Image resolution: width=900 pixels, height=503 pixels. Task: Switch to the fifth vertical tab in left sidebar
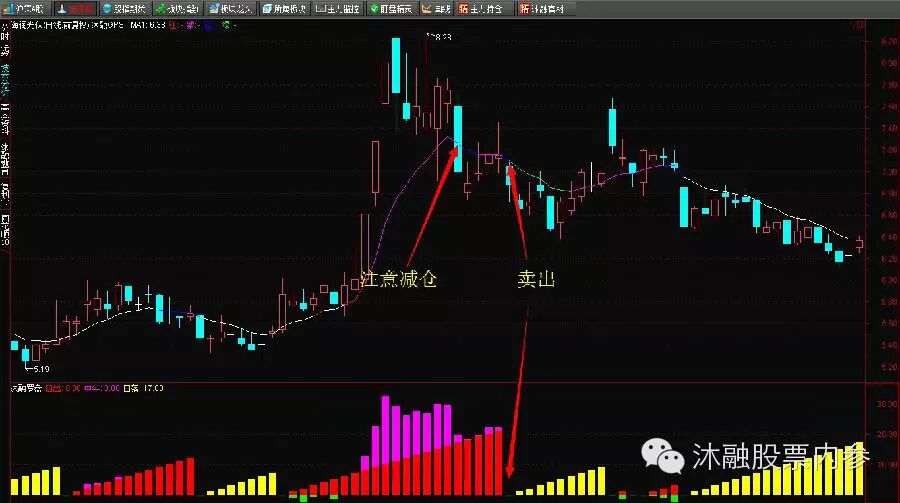click(x=5, y=194)
